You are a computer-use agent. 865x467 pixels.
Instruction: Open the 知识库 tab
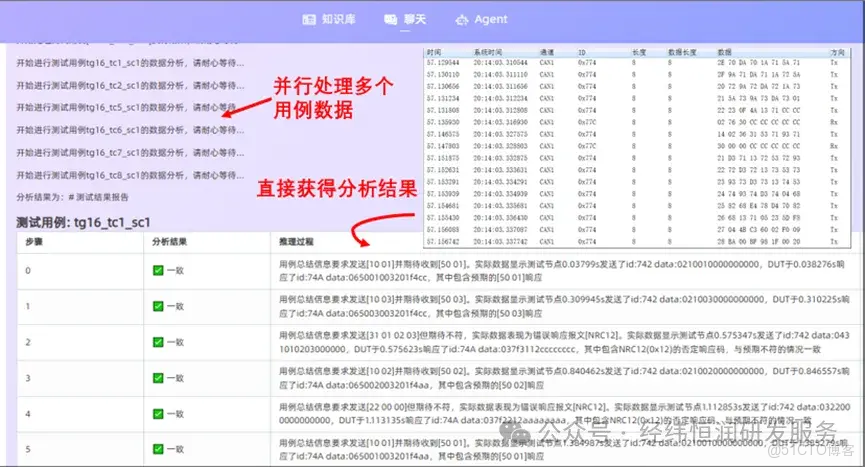[x=329, y=19]
